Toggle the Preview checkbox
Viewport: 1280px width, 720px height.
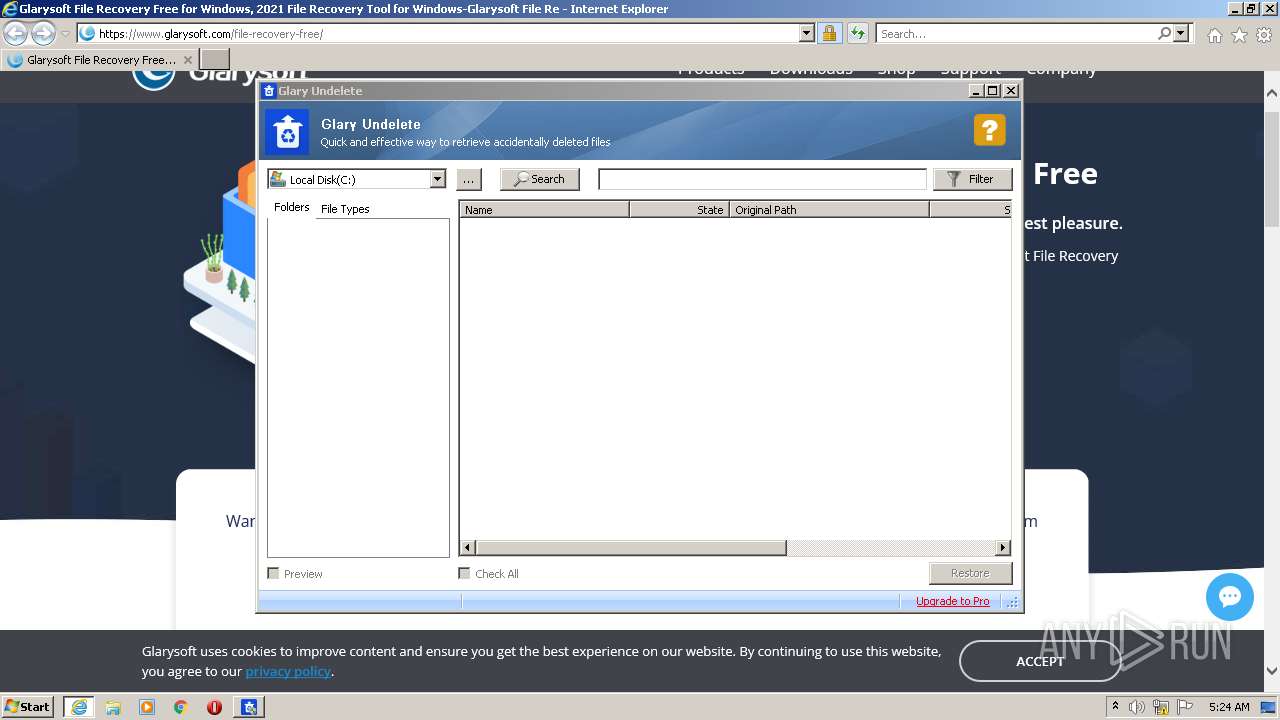coord(273,573)
